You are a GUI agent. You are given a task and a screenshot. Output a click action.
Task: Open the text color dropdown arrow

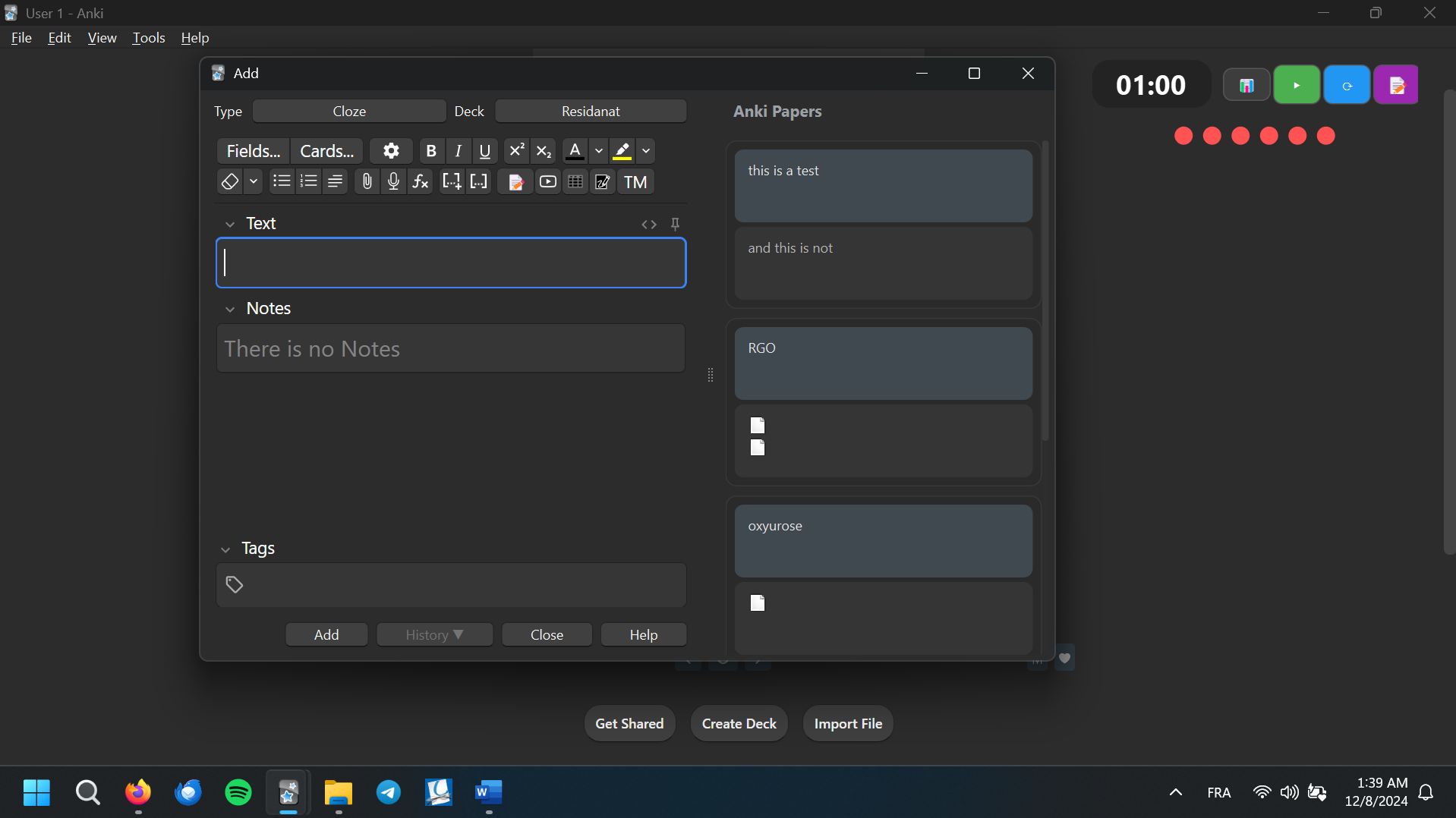tap(599, 151)
